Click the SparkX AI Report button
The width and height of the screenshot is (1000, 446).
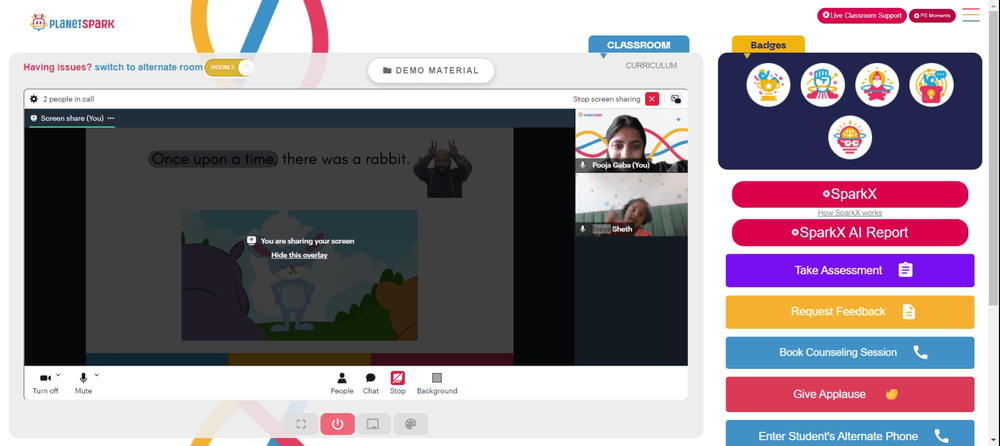coord(849,232)
